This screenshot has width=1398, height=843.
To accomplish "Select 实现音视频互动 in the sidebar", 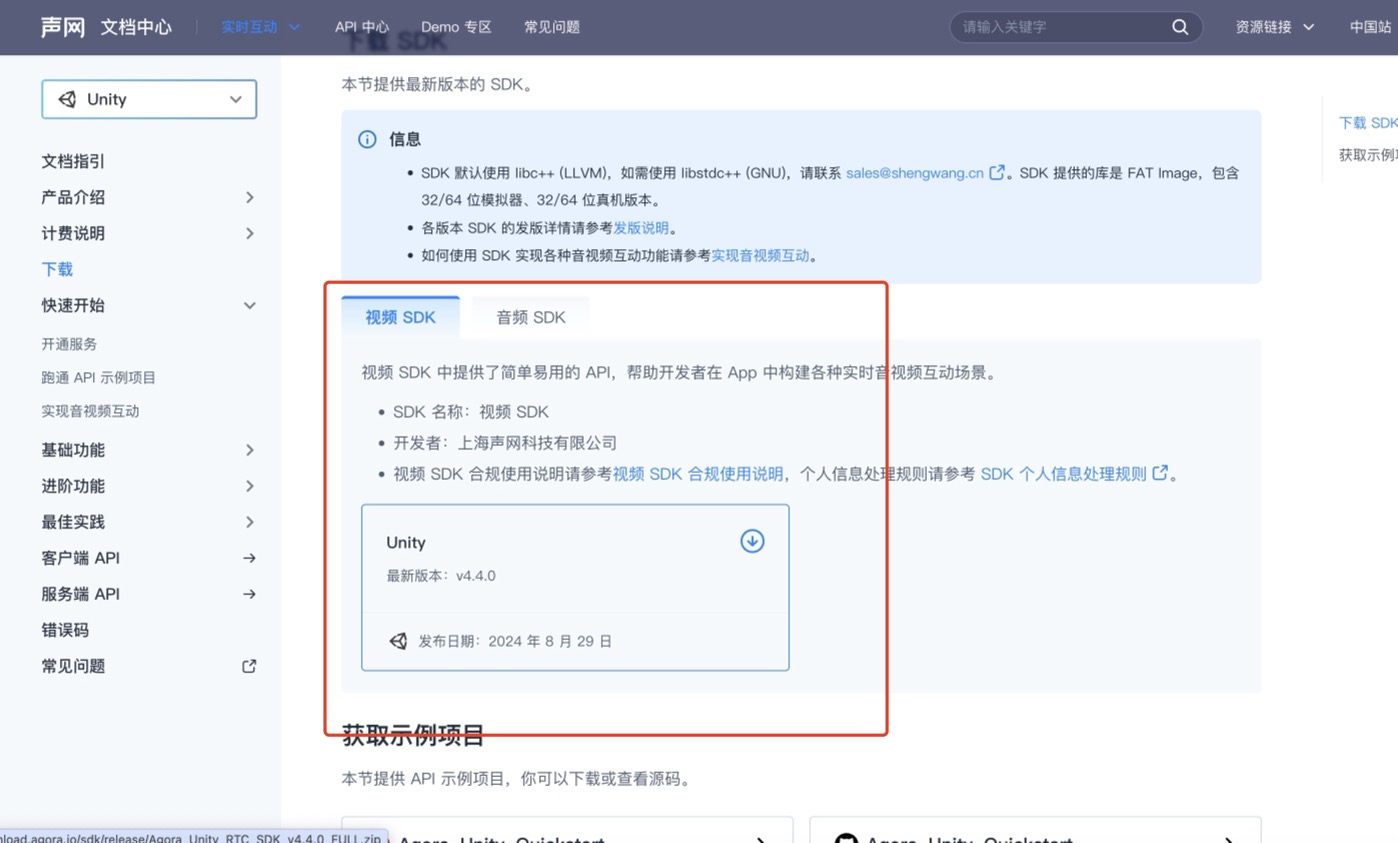I will coord(90,410).
